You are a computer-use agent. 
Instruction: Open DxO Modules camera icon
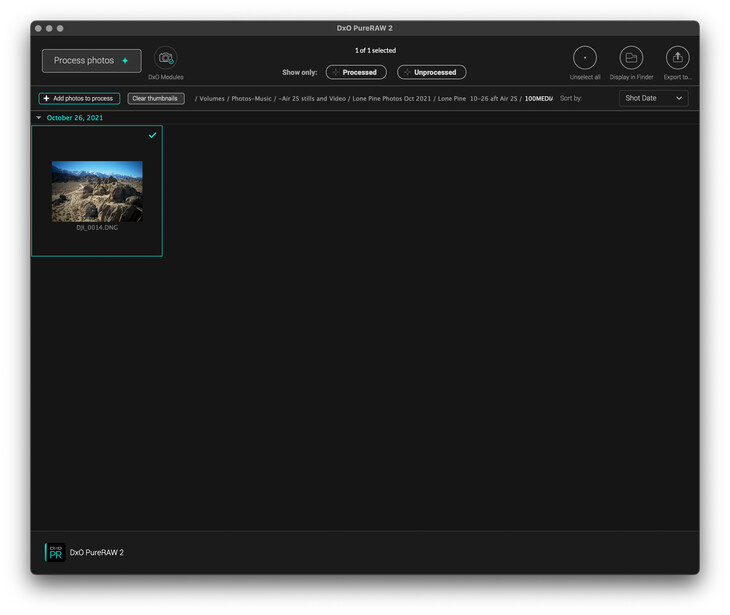[166, 58]
